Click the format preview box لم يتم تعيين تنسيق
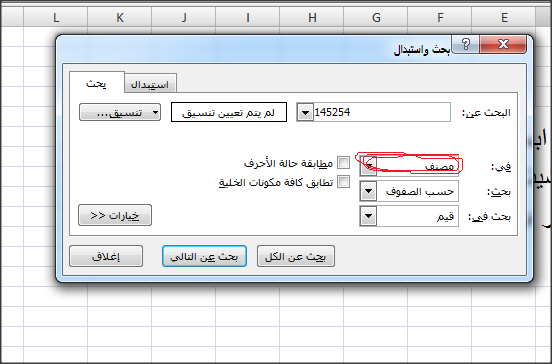The width and height of the screenshot is (552, 364). (229, 112)
